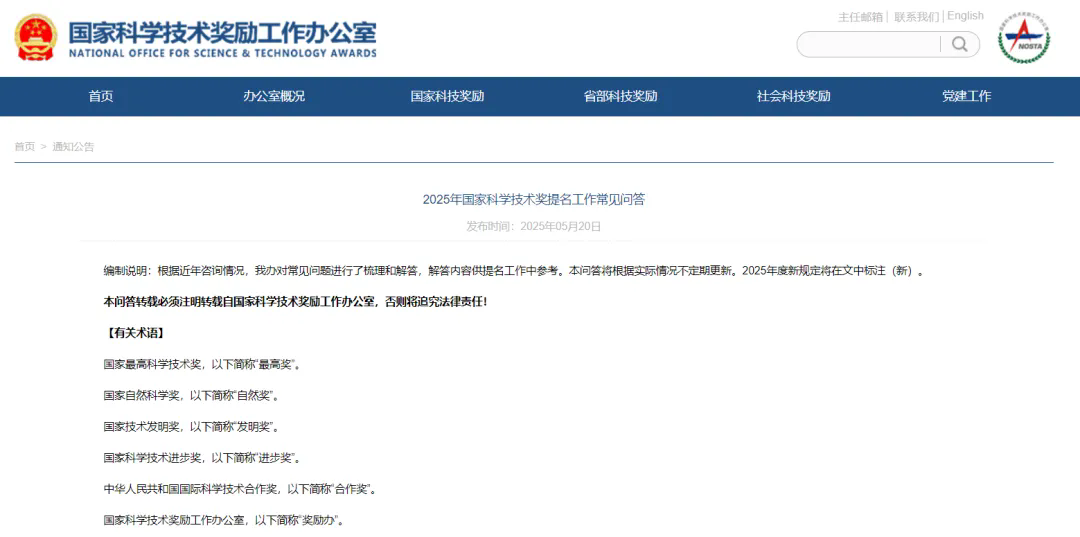Click the NOSTA logo at top right
The image size is (1080, 537).
(x=1023, y=39)
